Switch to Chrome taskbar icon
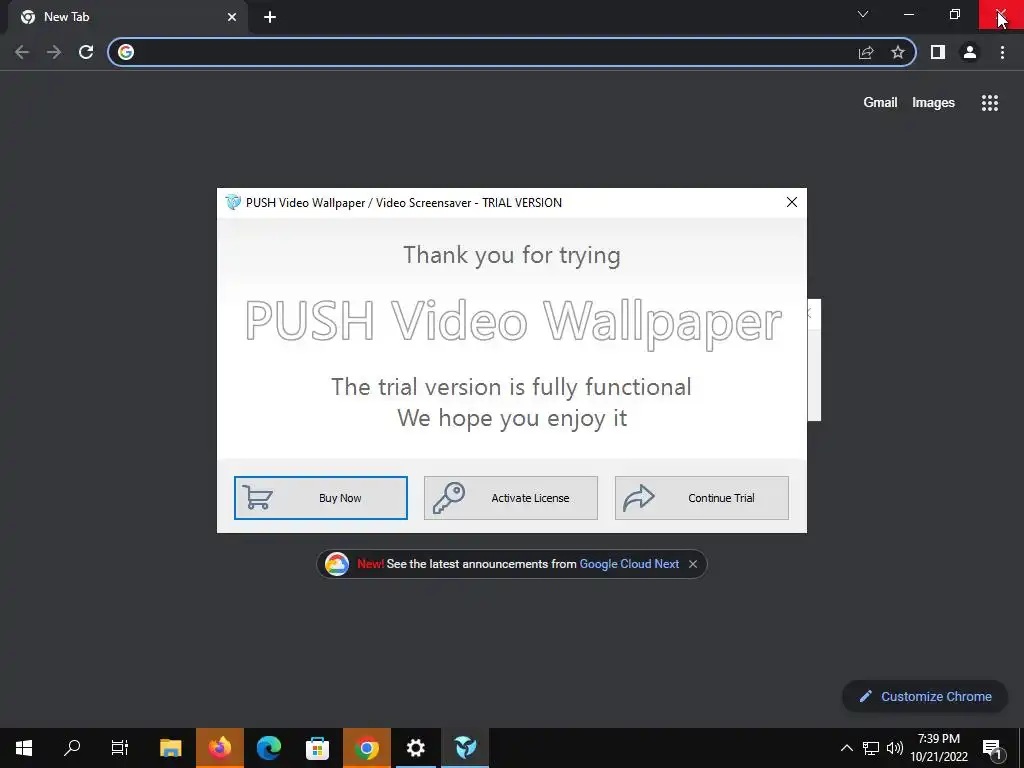 (366, 748)
